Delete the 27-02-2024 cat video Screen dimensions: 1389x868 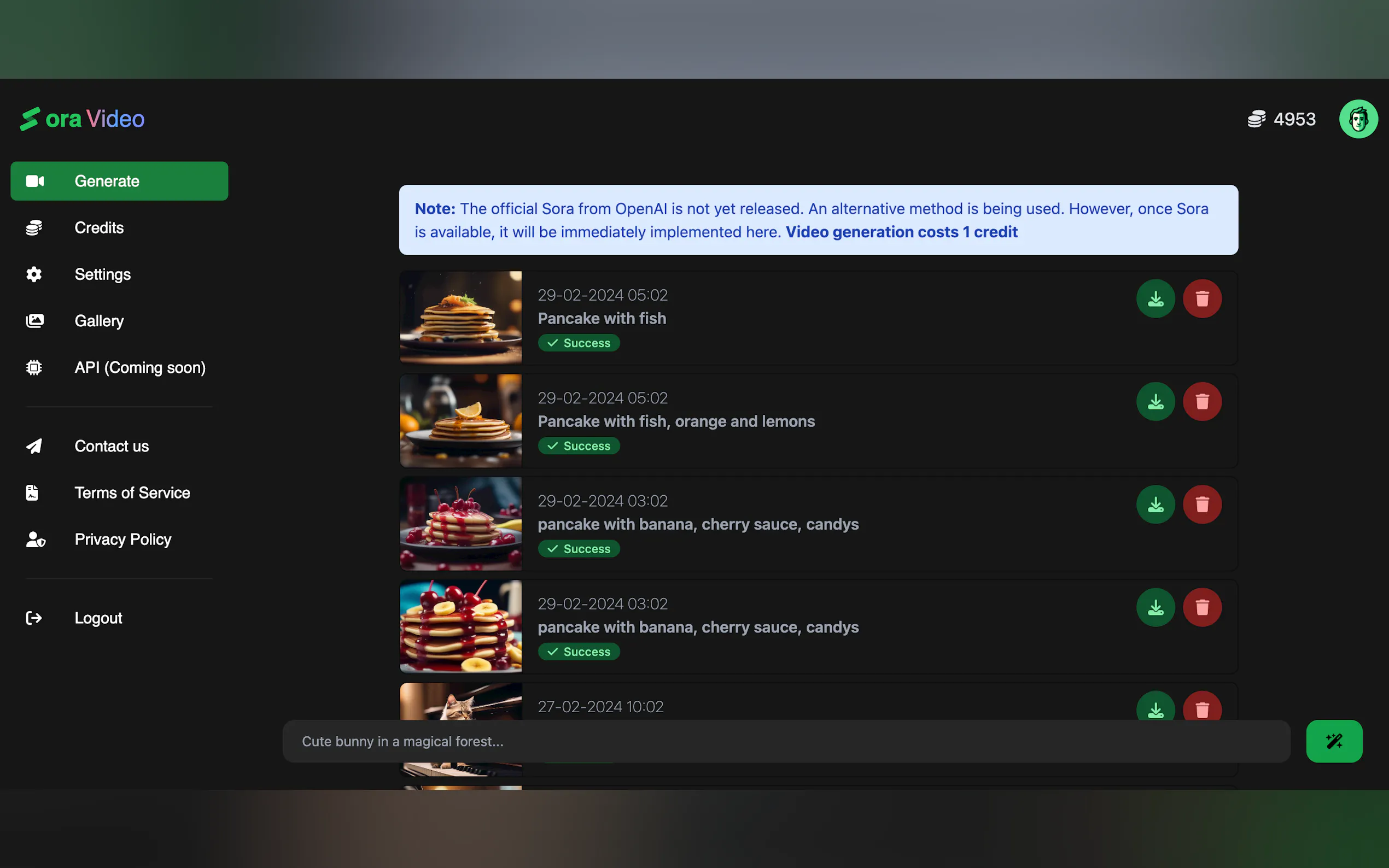click(1202, 708)
